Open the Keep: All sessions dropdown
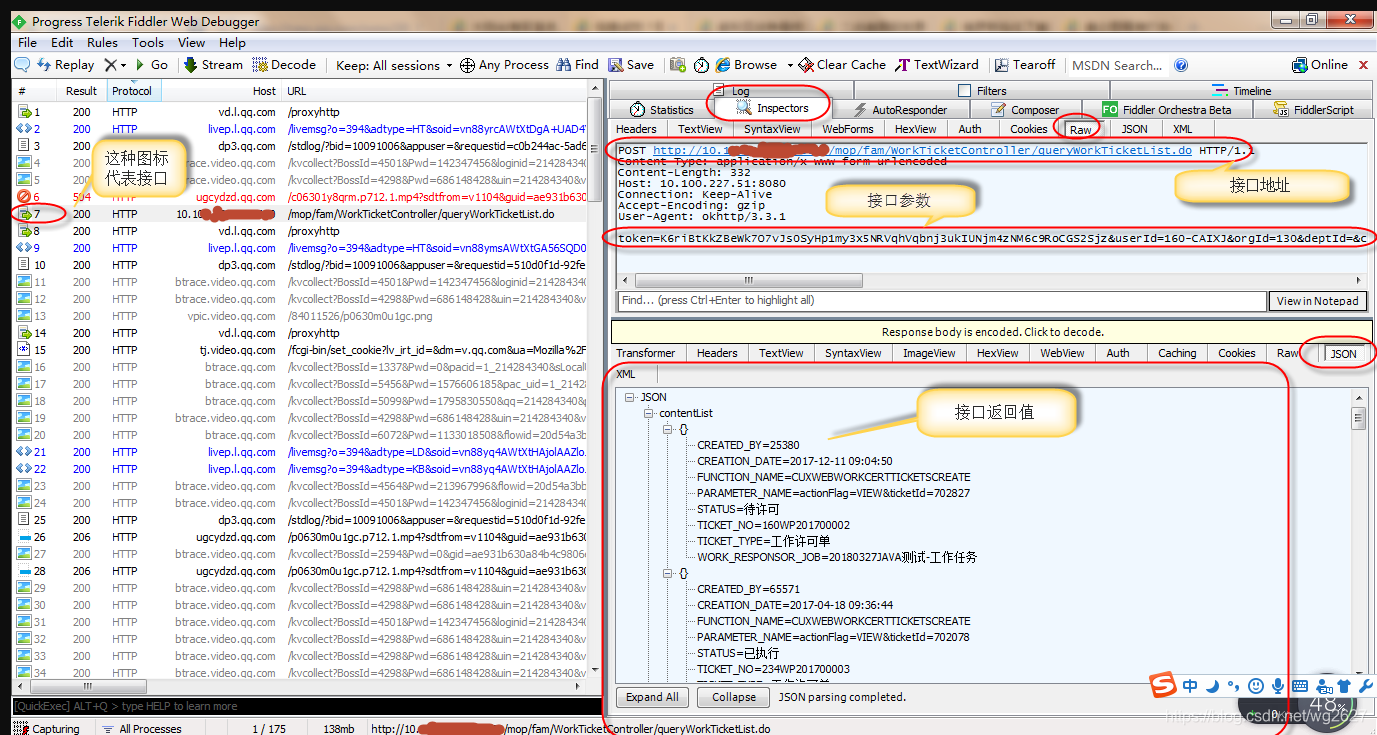The width and height of the screenshot is (1377, 735). pyautogui.click(x=394, y=65)
